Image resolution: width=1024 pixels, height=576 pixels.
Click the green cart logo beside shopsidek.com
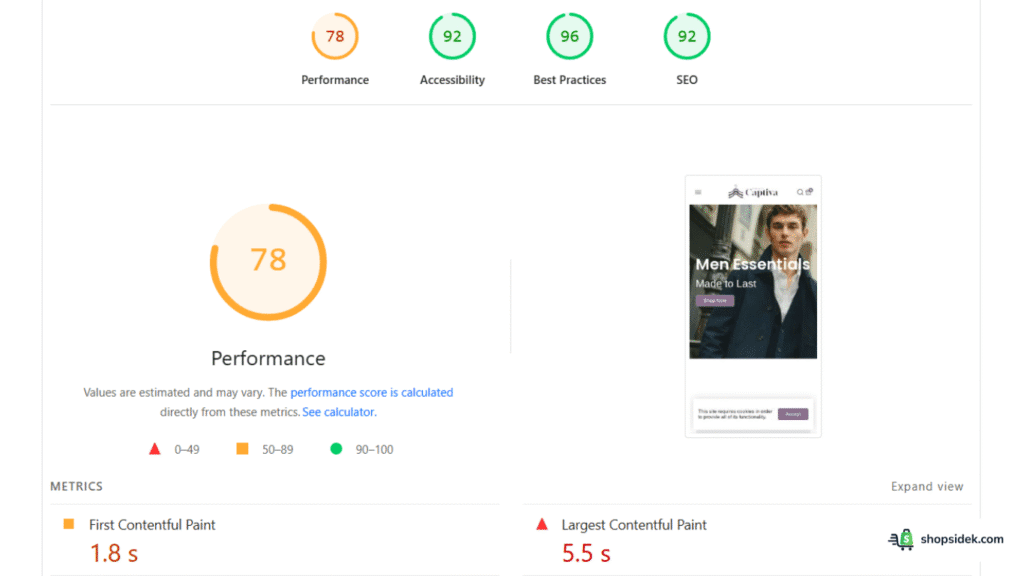click(901, 539)
